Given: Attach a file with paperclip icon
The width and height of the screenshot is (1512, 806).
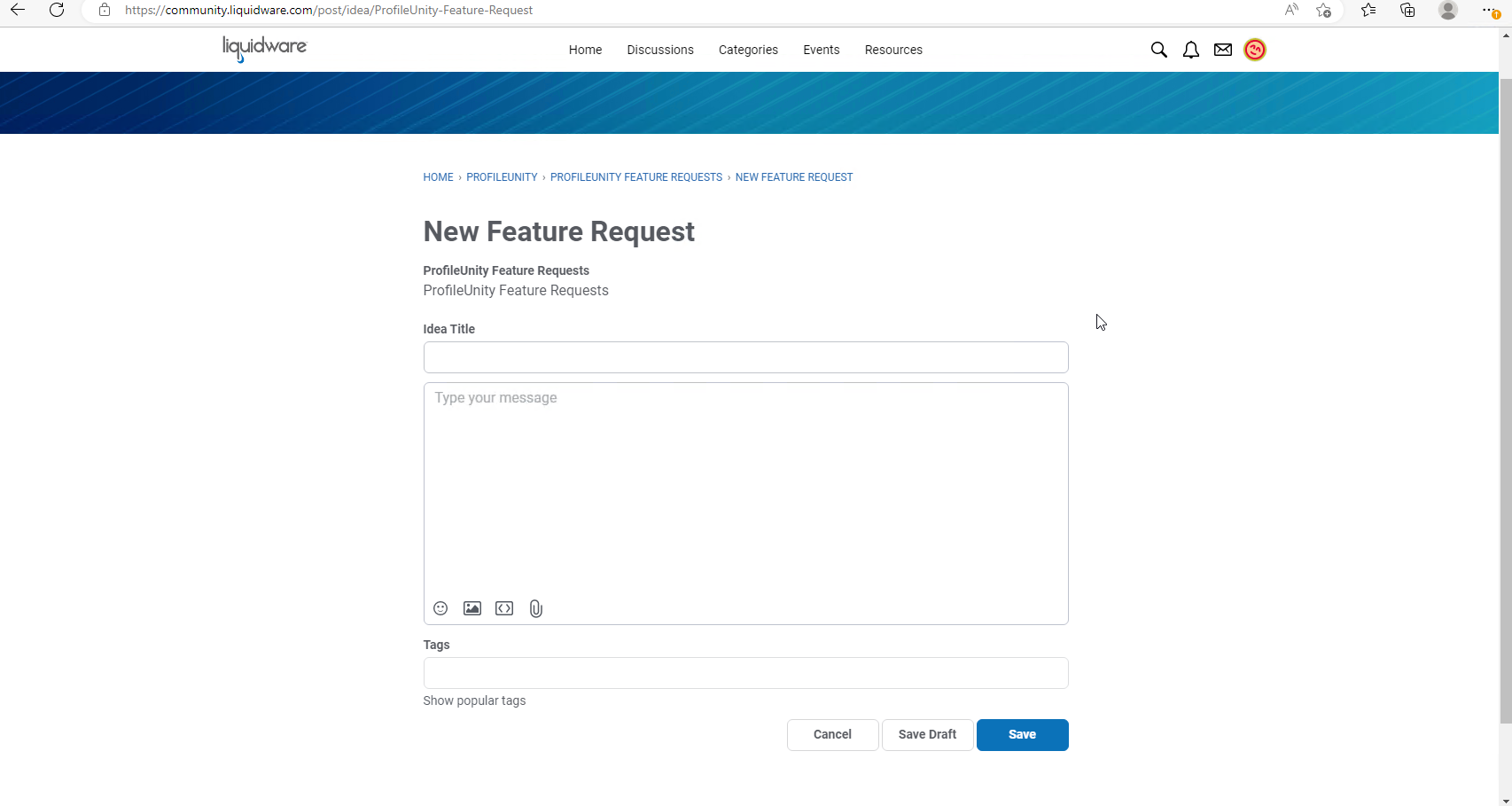Looking at the screenshot, I should click(536, 608).
